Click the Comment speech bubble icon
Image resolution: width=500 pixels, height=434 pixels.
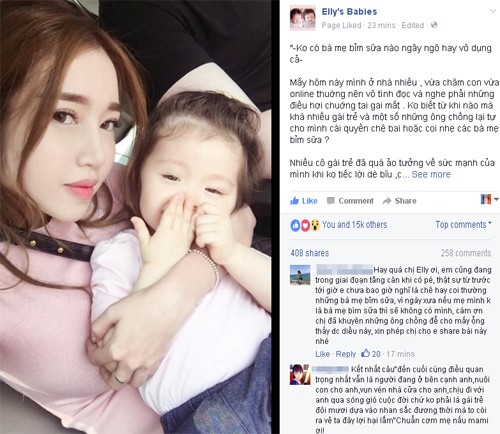point(331,201)
